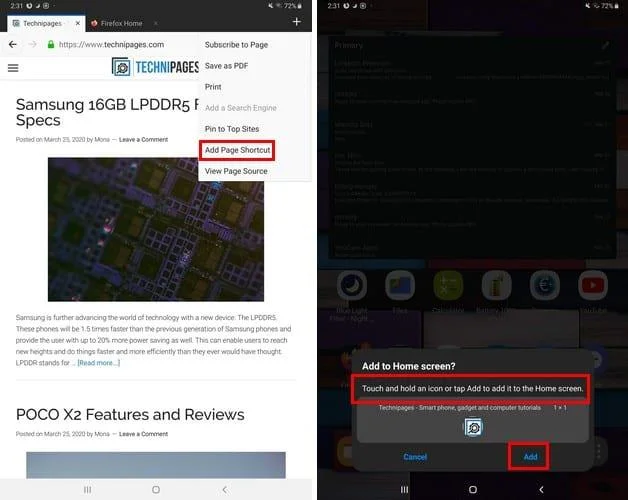Open POCO X2 Features and Reviews article
628x500 pixels.
[x=130, y=415]
